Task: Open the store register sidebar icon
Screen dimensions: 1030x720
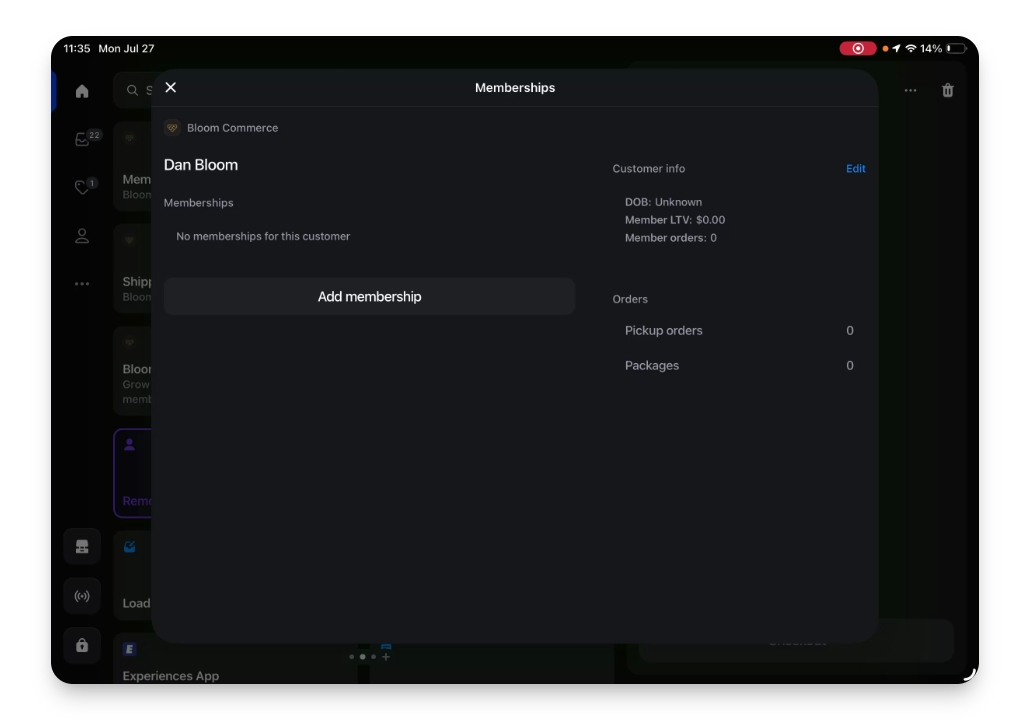Action: click(82, 547)
